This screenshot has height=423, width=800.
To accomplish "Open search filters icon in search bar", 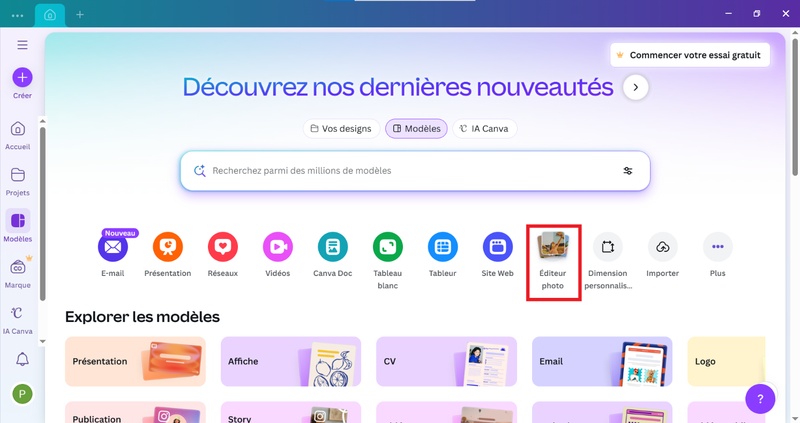I will pos(628,171).
